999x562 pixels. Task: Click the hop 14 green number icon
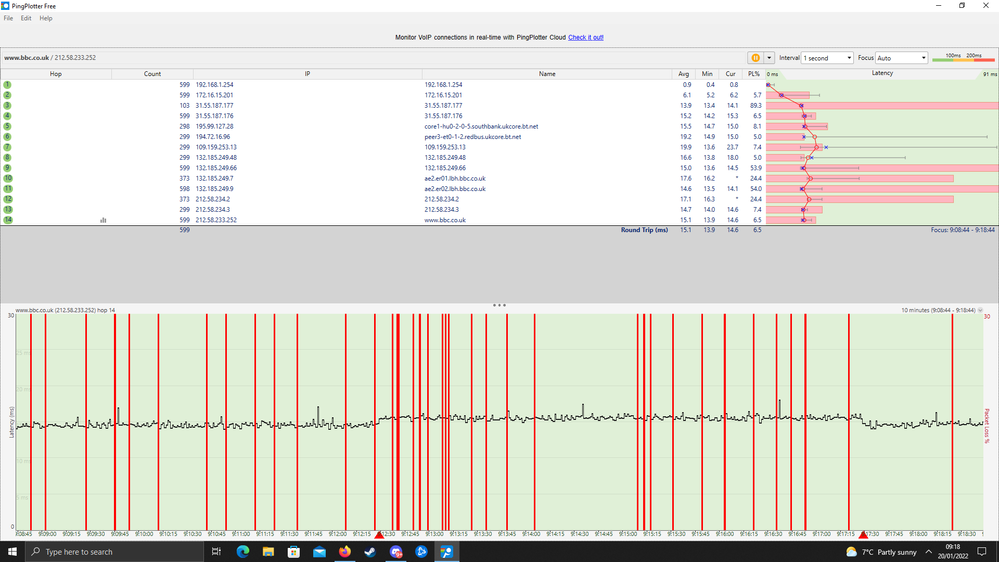7,219
